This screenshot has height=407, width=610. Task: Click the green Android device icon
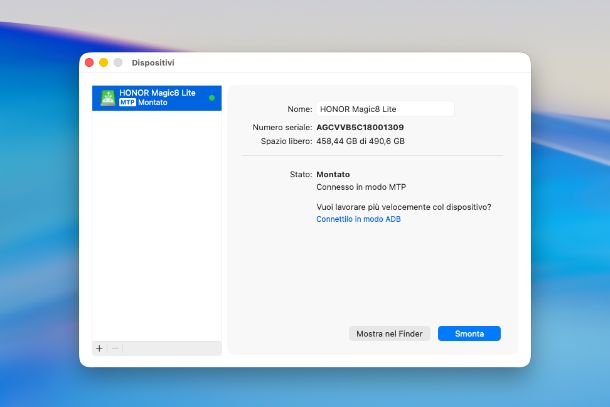click(x=108, y=98)
